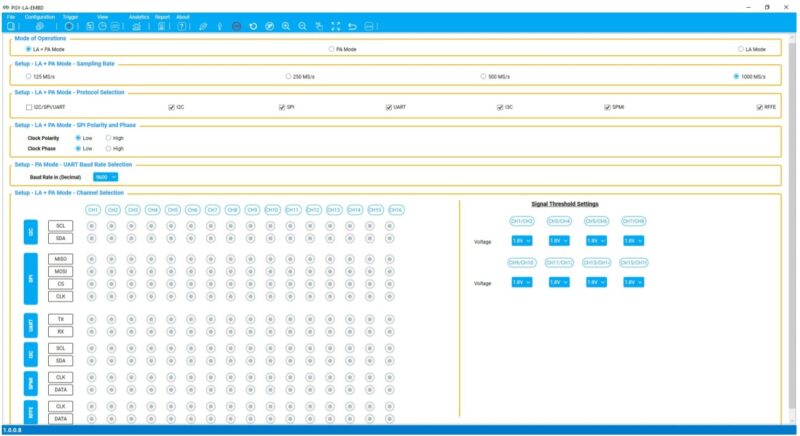Open the Report menu
The height and width of the screenshot is (436, 800).
[x=162, y=17]
